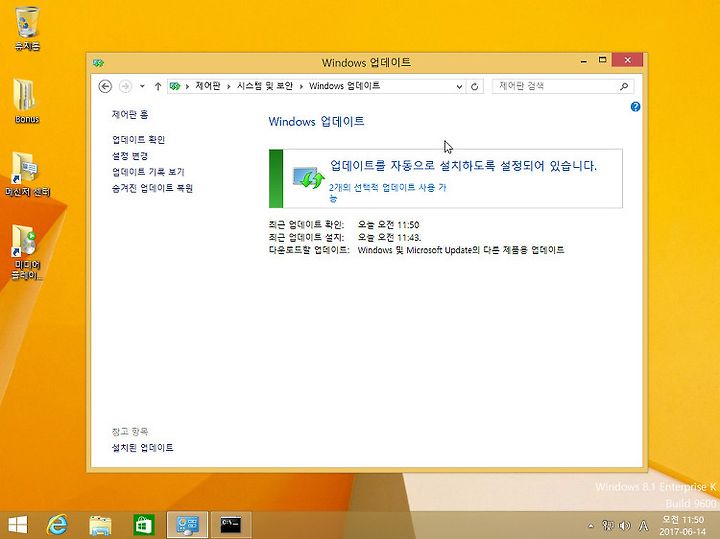Image resolution: width=720 pixels, height=539 pixels.
Task: Click the update status monitor icon
Action: click(x=308, y=178)
